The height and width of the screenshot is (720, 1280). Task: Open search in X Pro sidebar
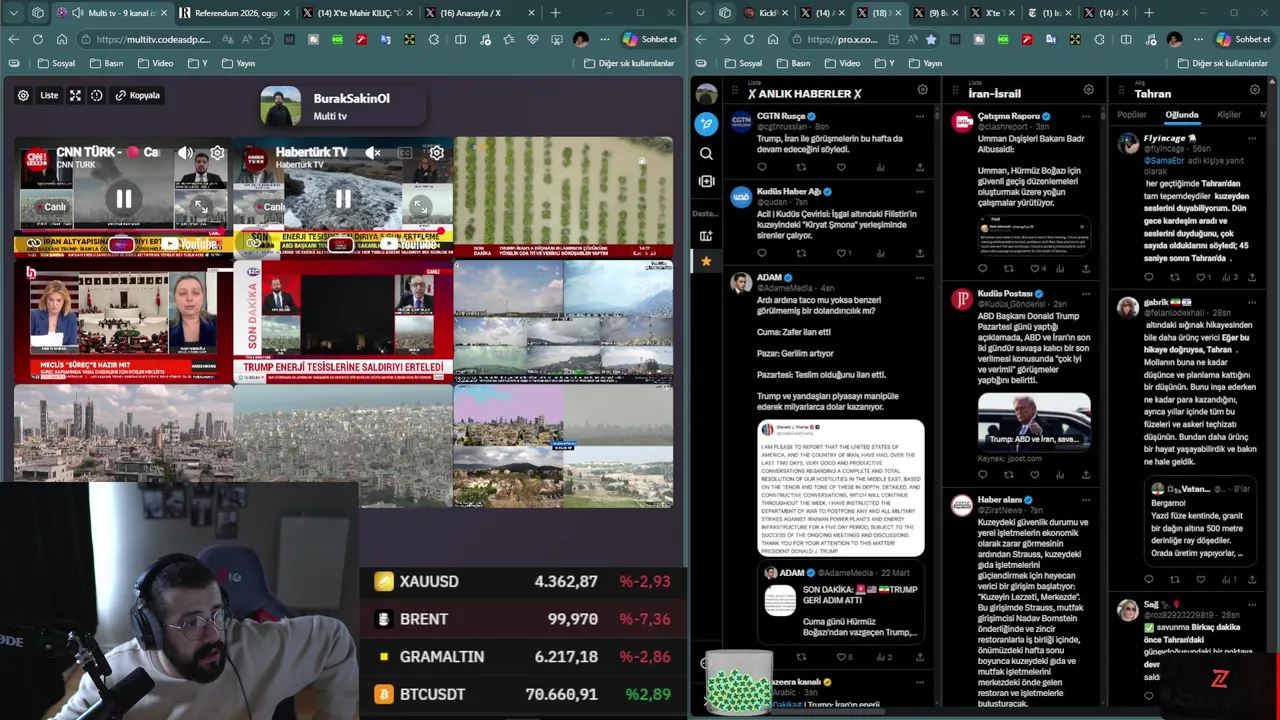(x=706, y=154)
